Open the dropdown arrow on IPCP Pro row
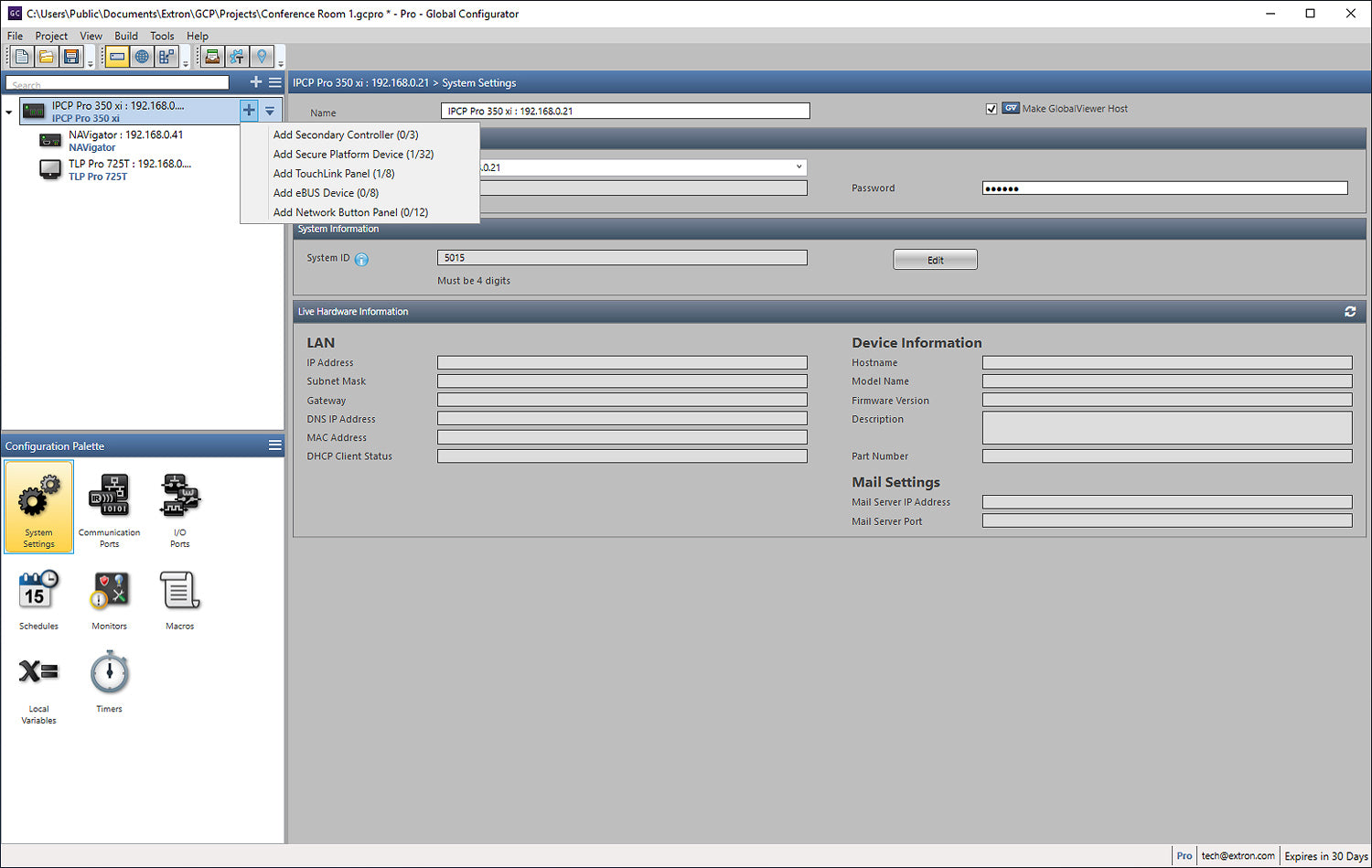 (x=270, y=111)
